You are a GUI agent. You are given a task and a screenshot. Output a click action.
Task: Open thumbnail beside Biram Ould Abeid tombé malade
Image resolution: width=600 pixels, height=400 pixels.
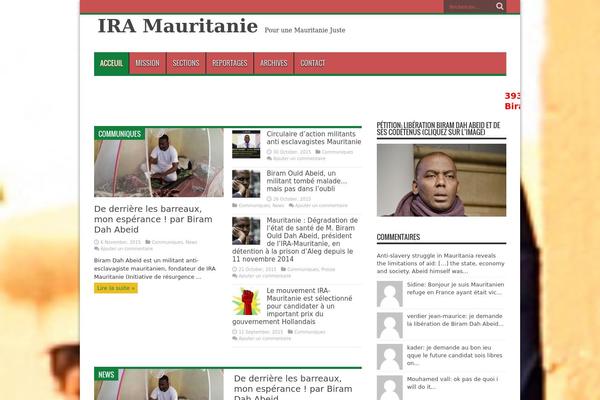click(246, 184)
